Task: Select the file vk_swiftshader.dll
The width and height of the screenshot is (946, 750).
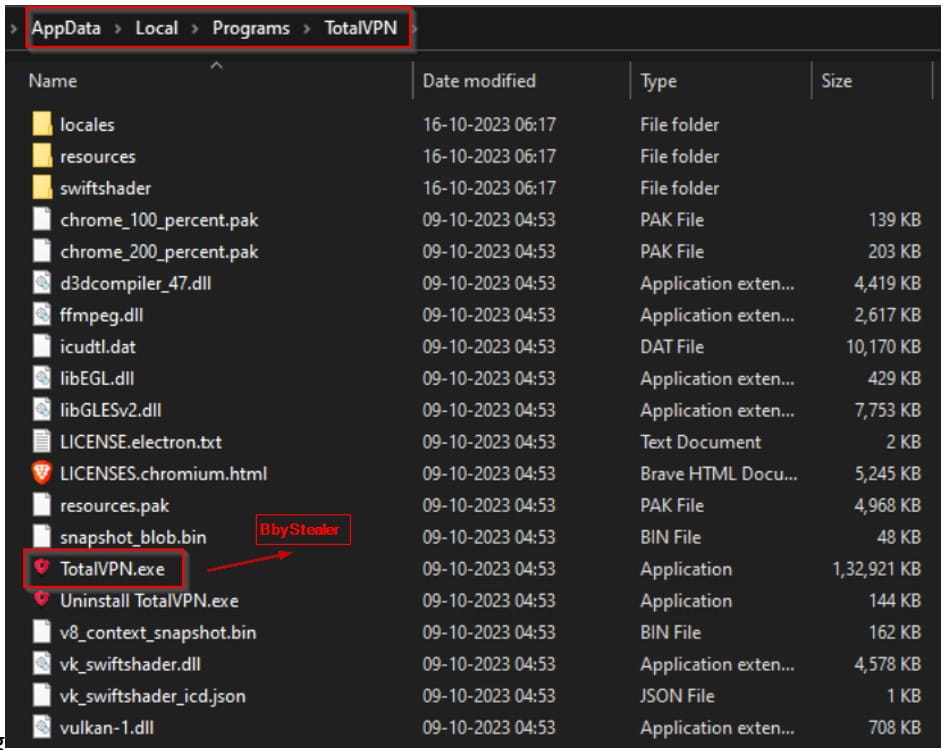Action: coord(130,664)
